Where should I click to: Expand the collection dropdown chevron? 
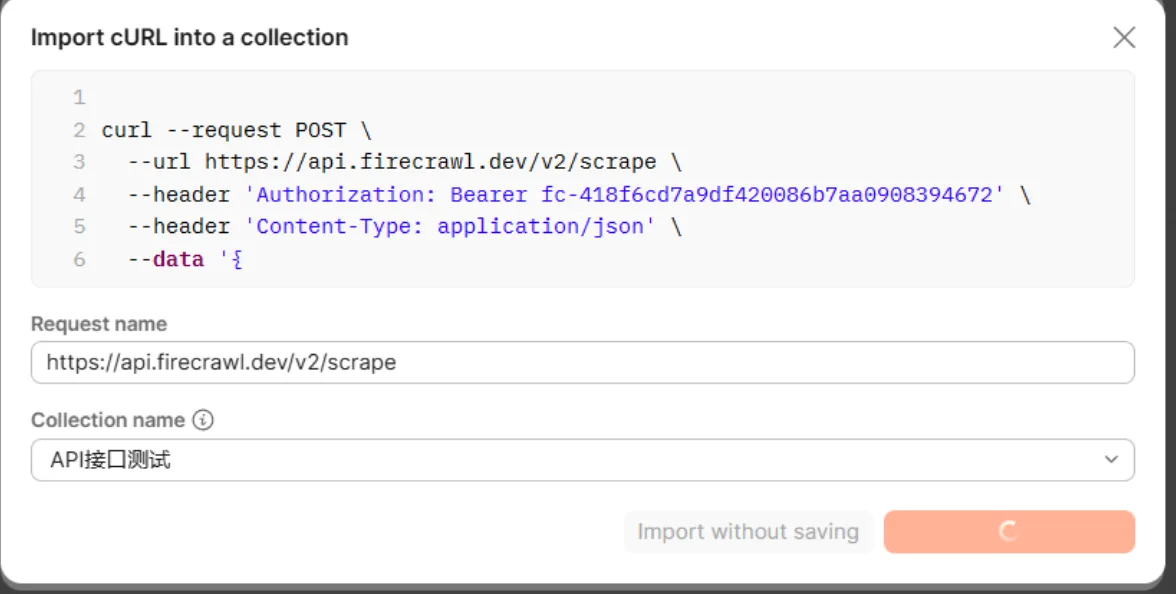pyautogui.click(x=1111, y=460)
